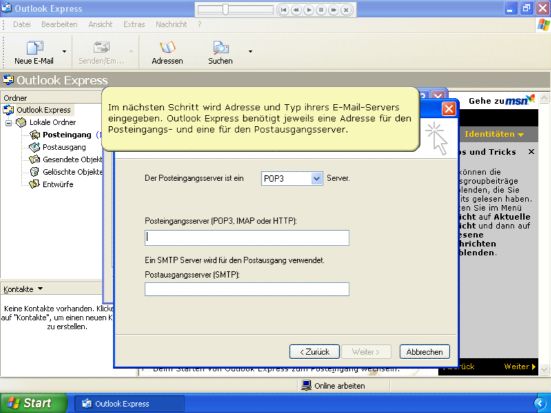Click the Entwürfe folder icon
The height and width of the screenshot is (413, 551).
[x=34, y=184]
